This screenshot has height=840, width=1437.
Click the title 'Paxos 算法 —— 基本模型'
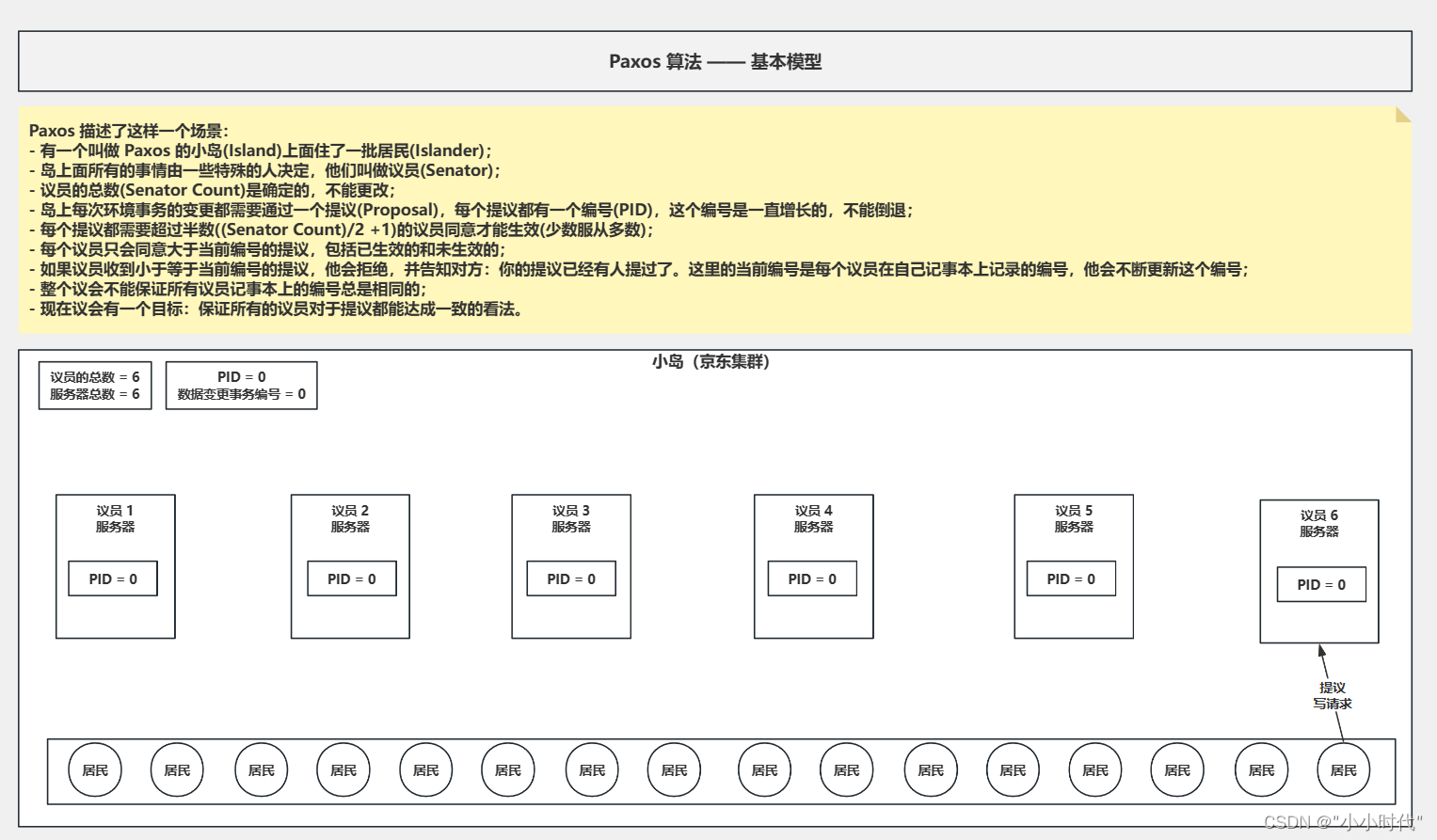pyautogui.click(x=715, y=62)
